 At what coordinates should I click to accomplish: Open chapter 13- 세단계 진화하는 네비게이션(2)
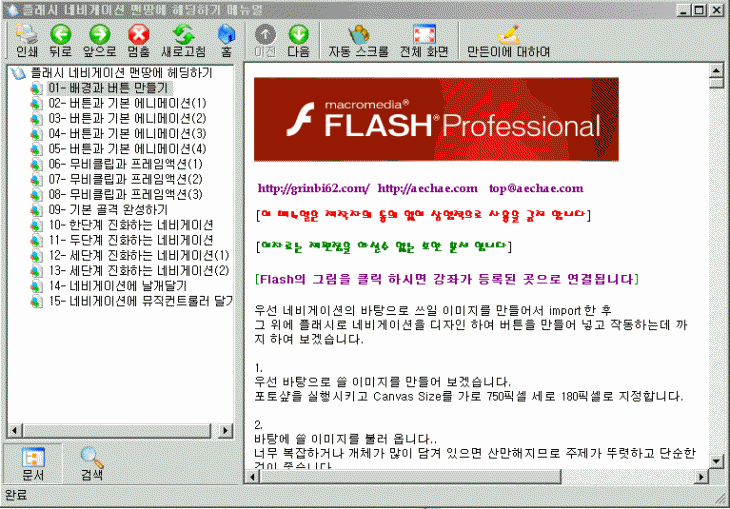tap(139, 271)
